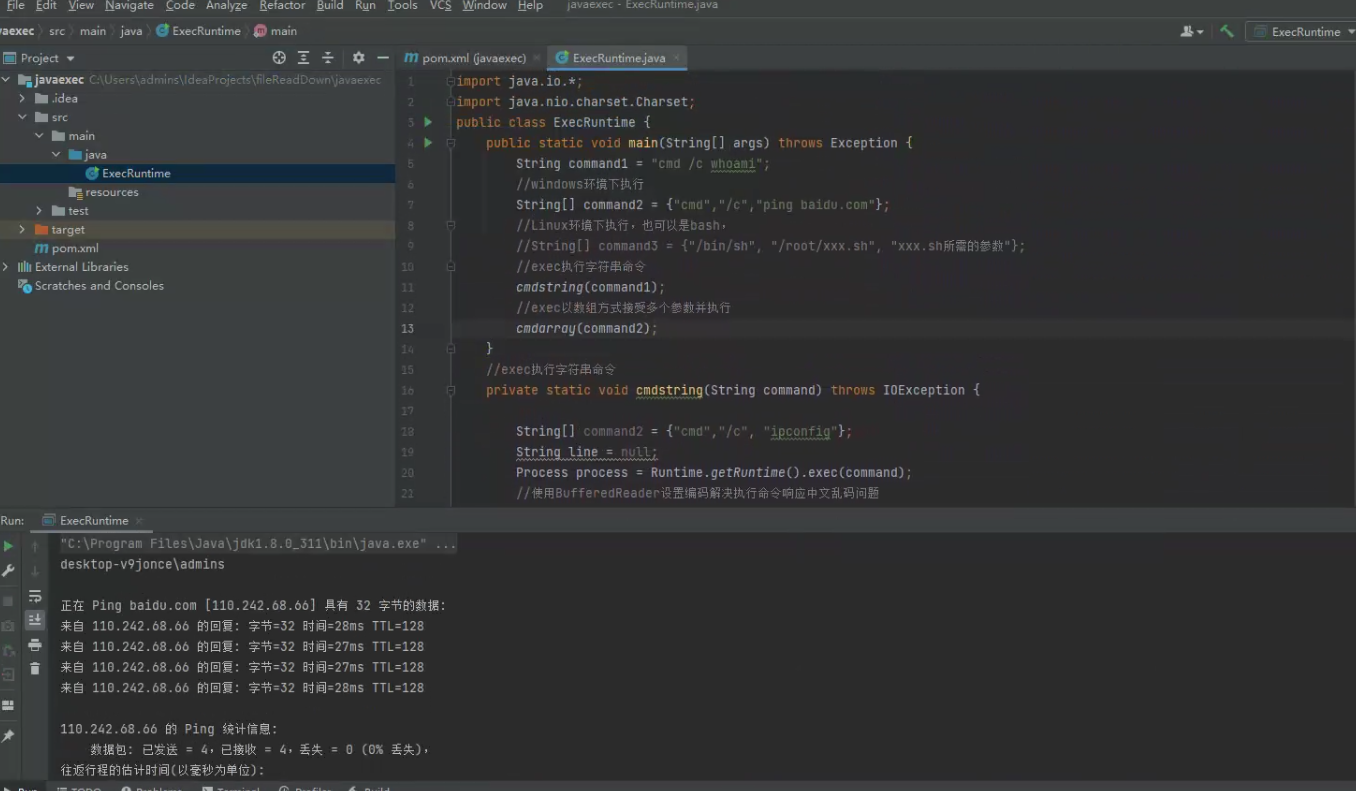Select the resources folder

point(104,192)
